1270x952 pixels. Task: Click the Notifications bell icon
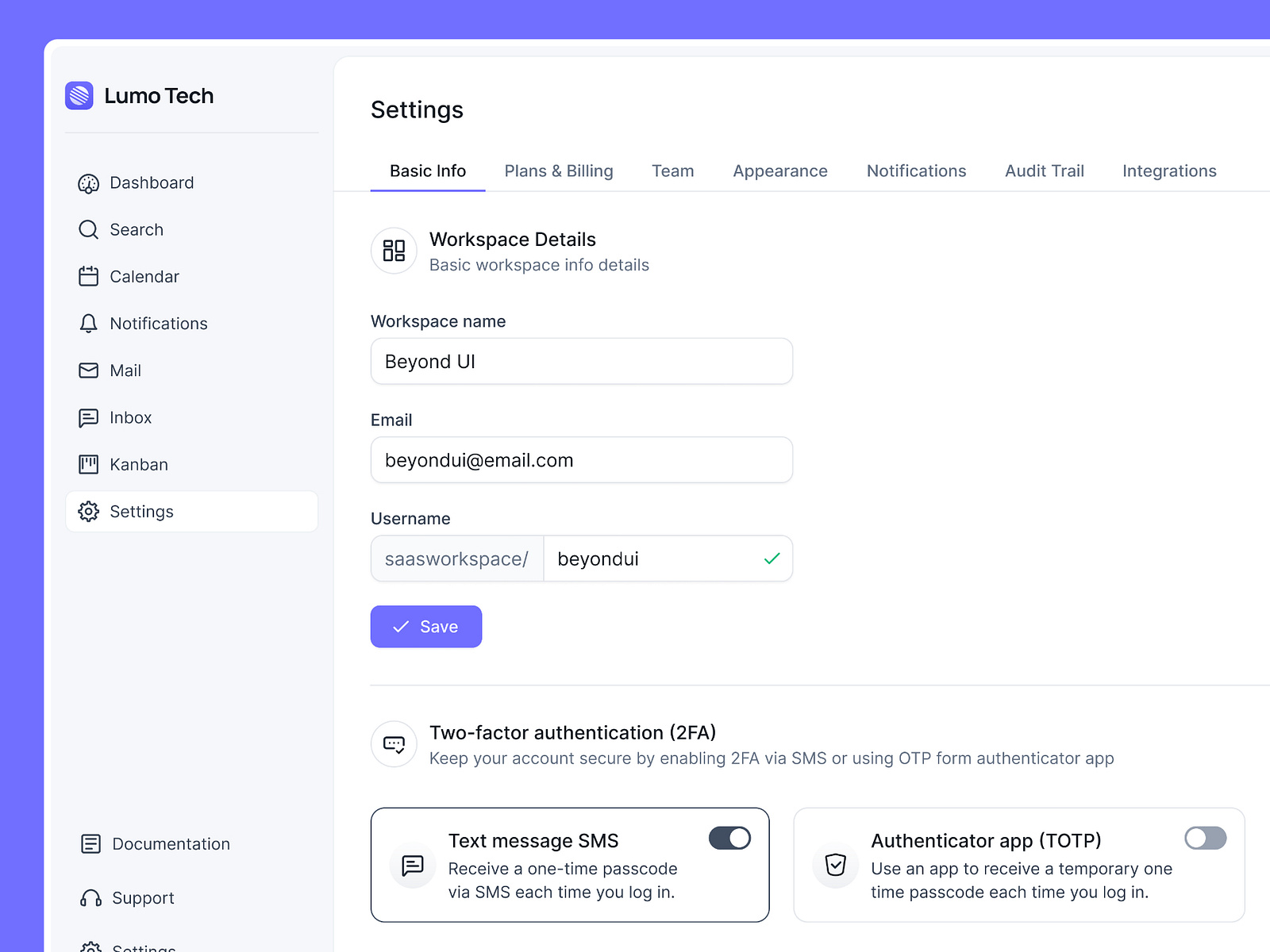(88, 323)
